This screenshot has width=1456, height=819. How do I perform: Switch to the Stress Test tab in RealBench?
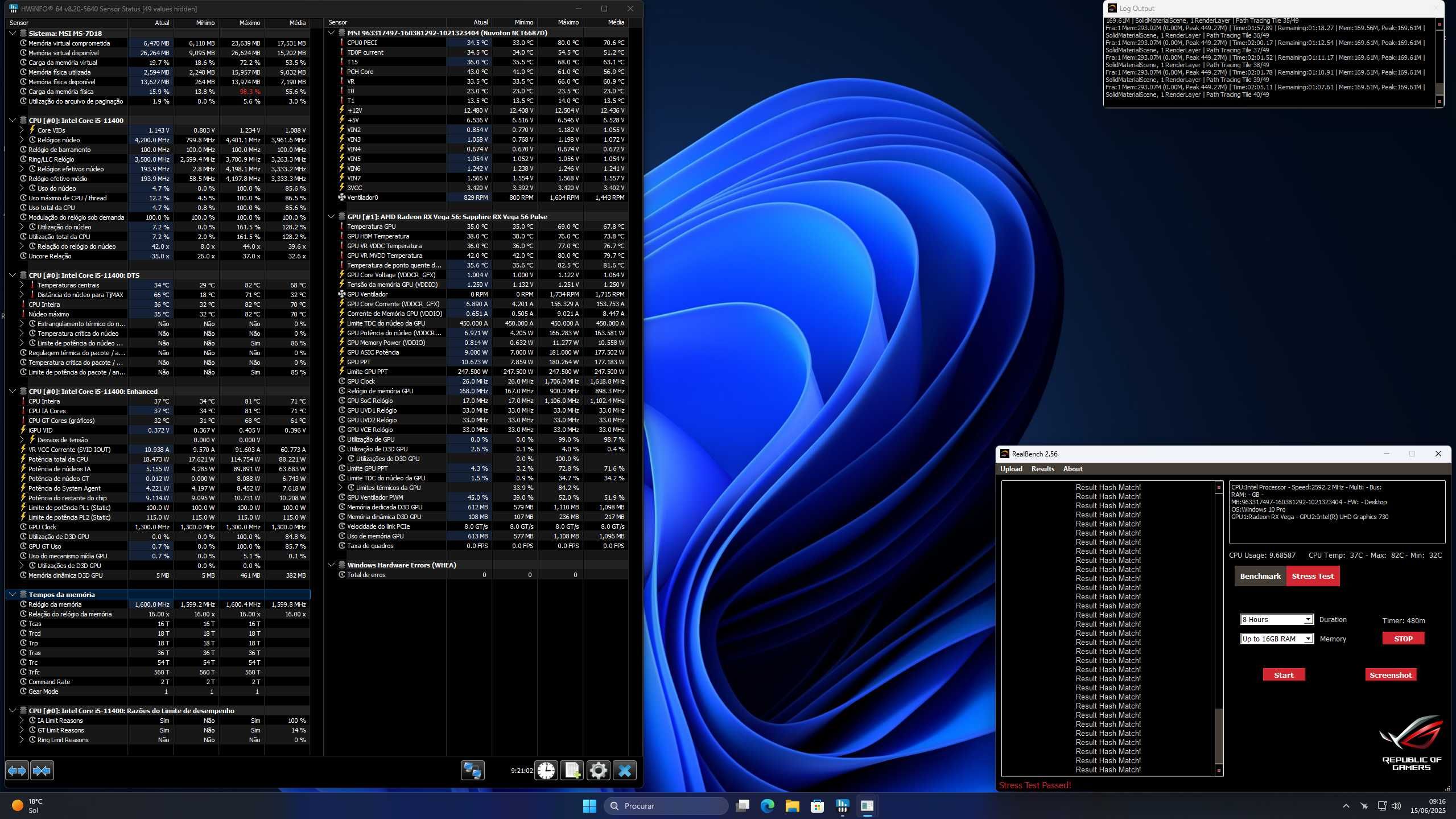pyautogui.click(x=1313, y=576)
